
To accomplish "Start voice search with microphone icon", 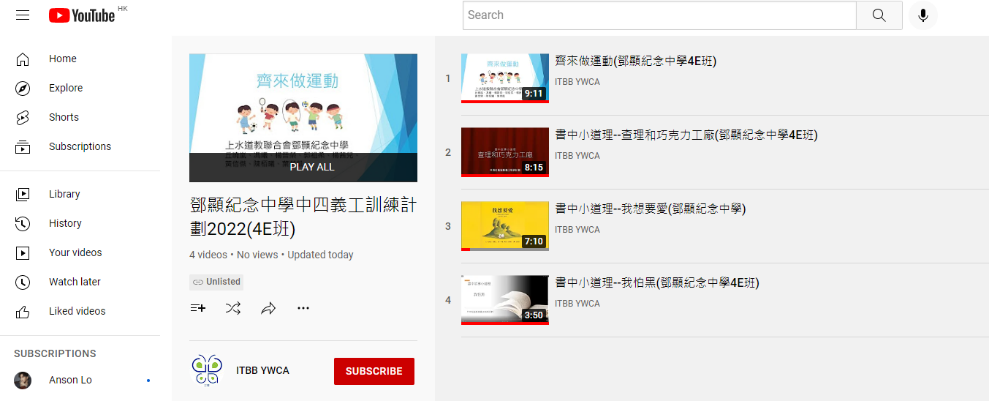I will pyautogui.click(x=923, y=15).
